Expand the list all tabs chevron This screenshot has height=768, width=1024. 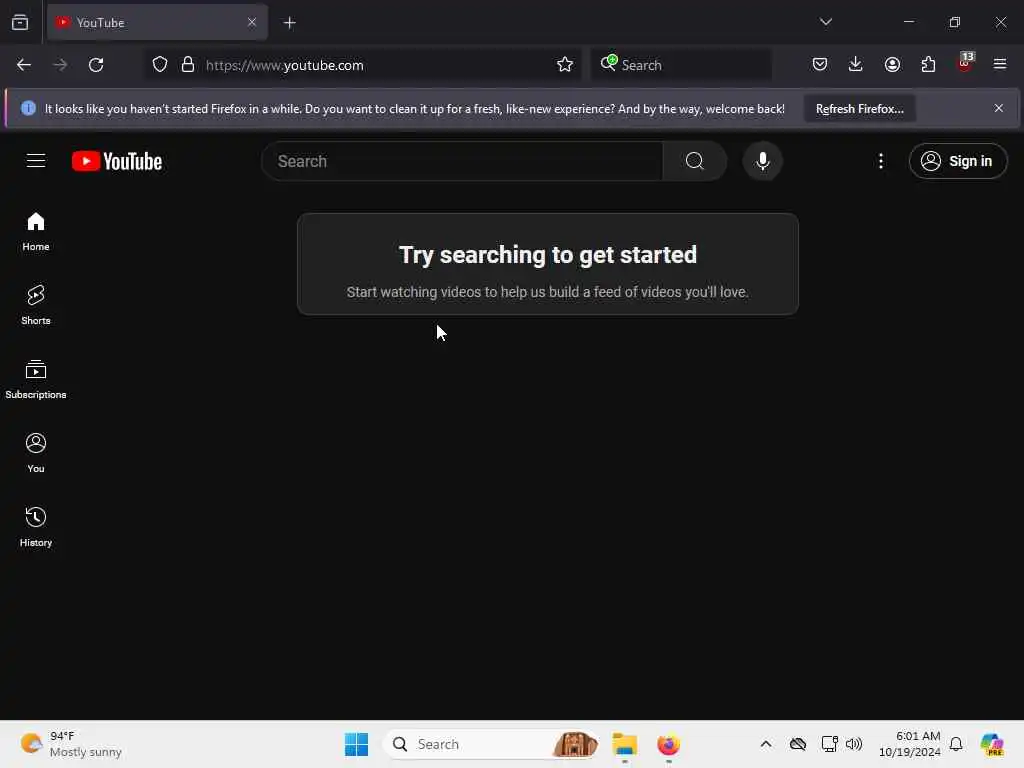click(826, 22)
